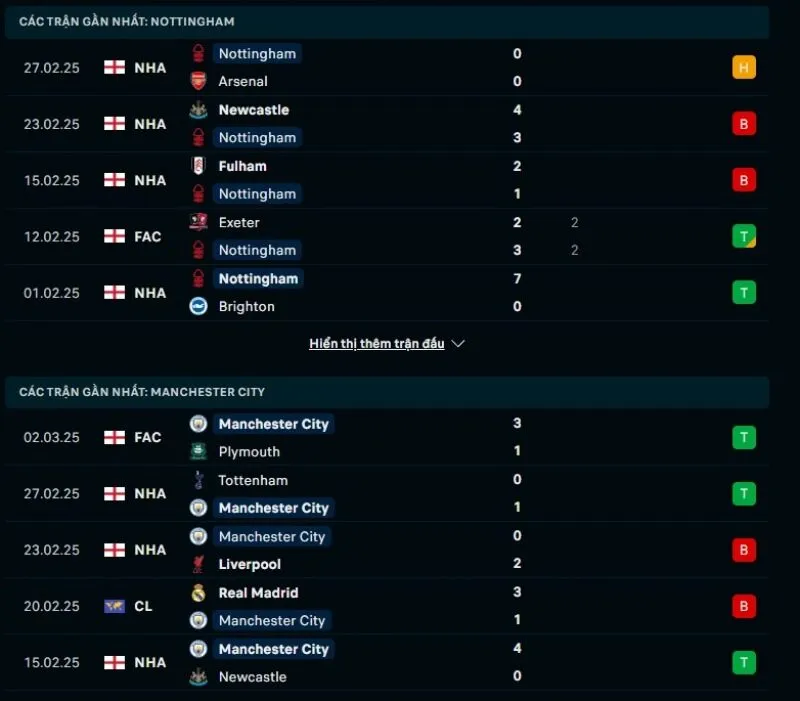Click the orange H badge for the Arsenal draw
The image size is (800, 701).
click(x=744, y=68)
